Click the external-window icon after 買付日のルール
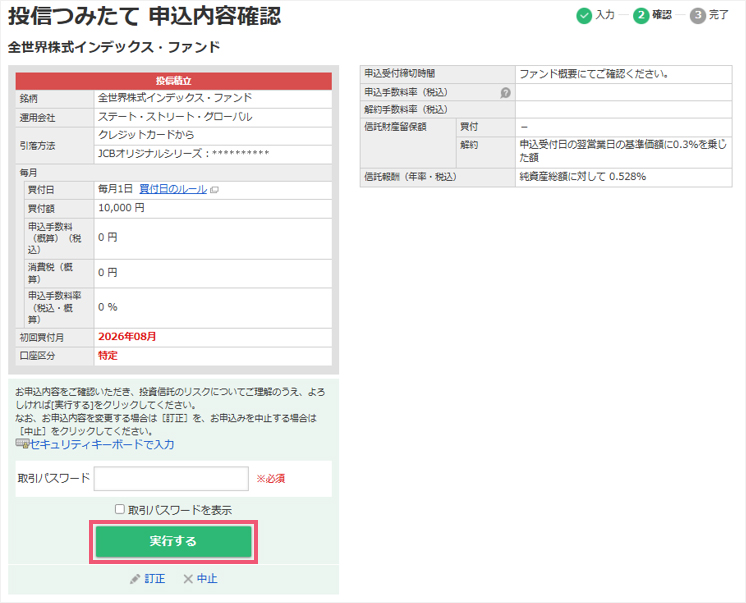Image resolution: width=746 pixels, height=603 pixels. [215, 190]
